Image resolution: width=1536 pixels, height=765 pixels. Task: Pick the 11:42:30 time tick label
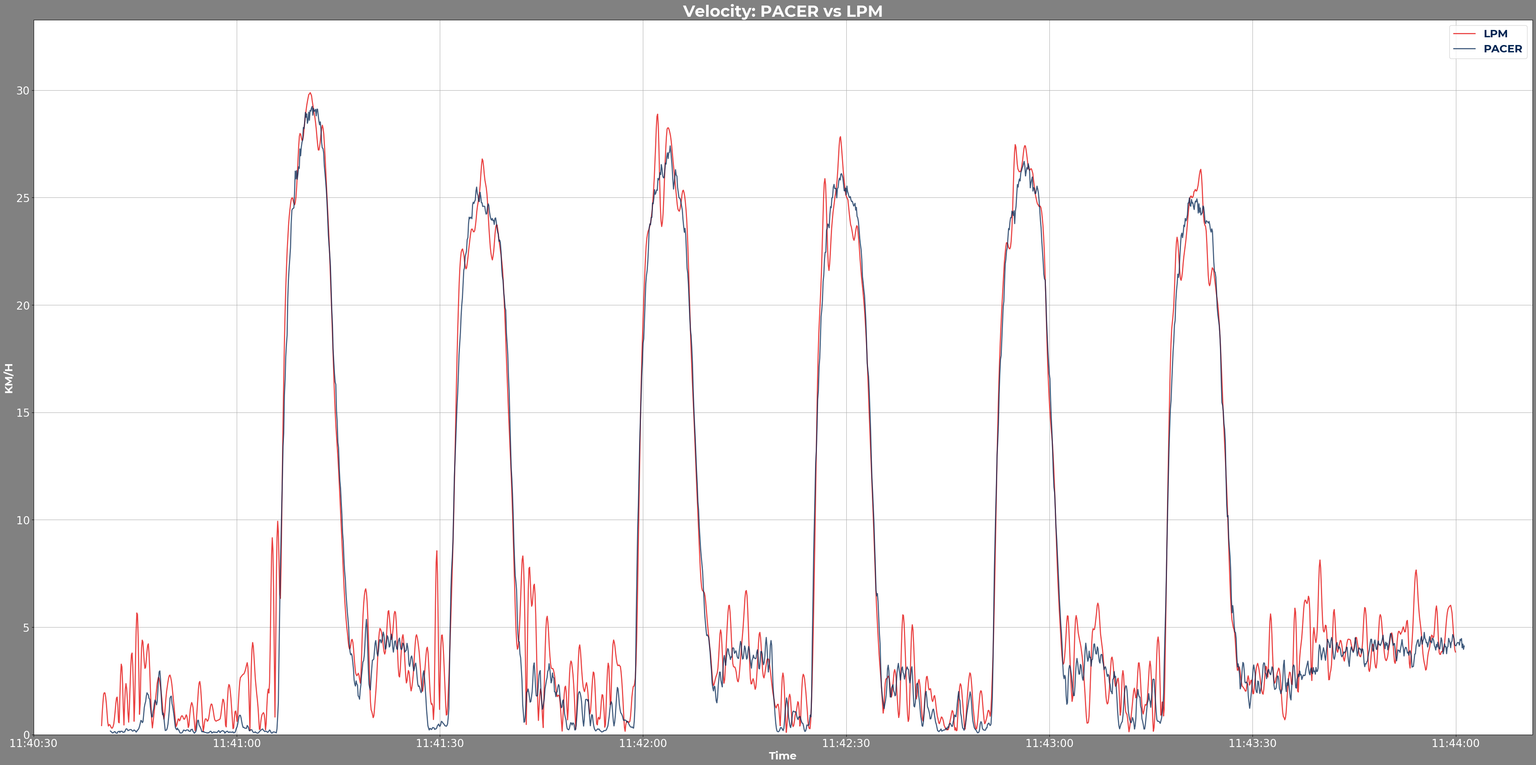pyautogui.click(x=846, y=743)
